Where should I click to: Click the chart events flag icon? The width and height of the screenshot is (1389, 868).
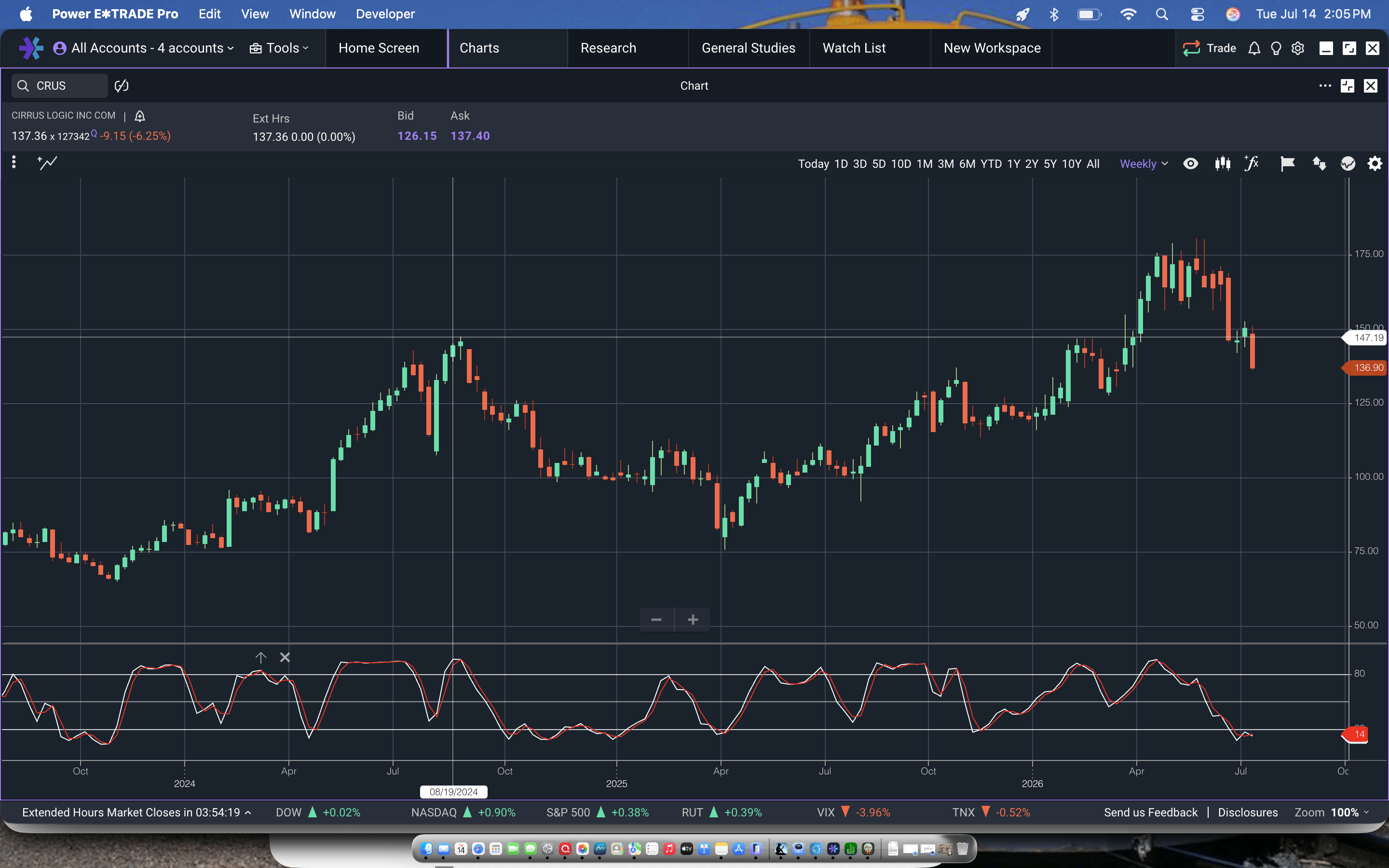tap(1287, 164)
